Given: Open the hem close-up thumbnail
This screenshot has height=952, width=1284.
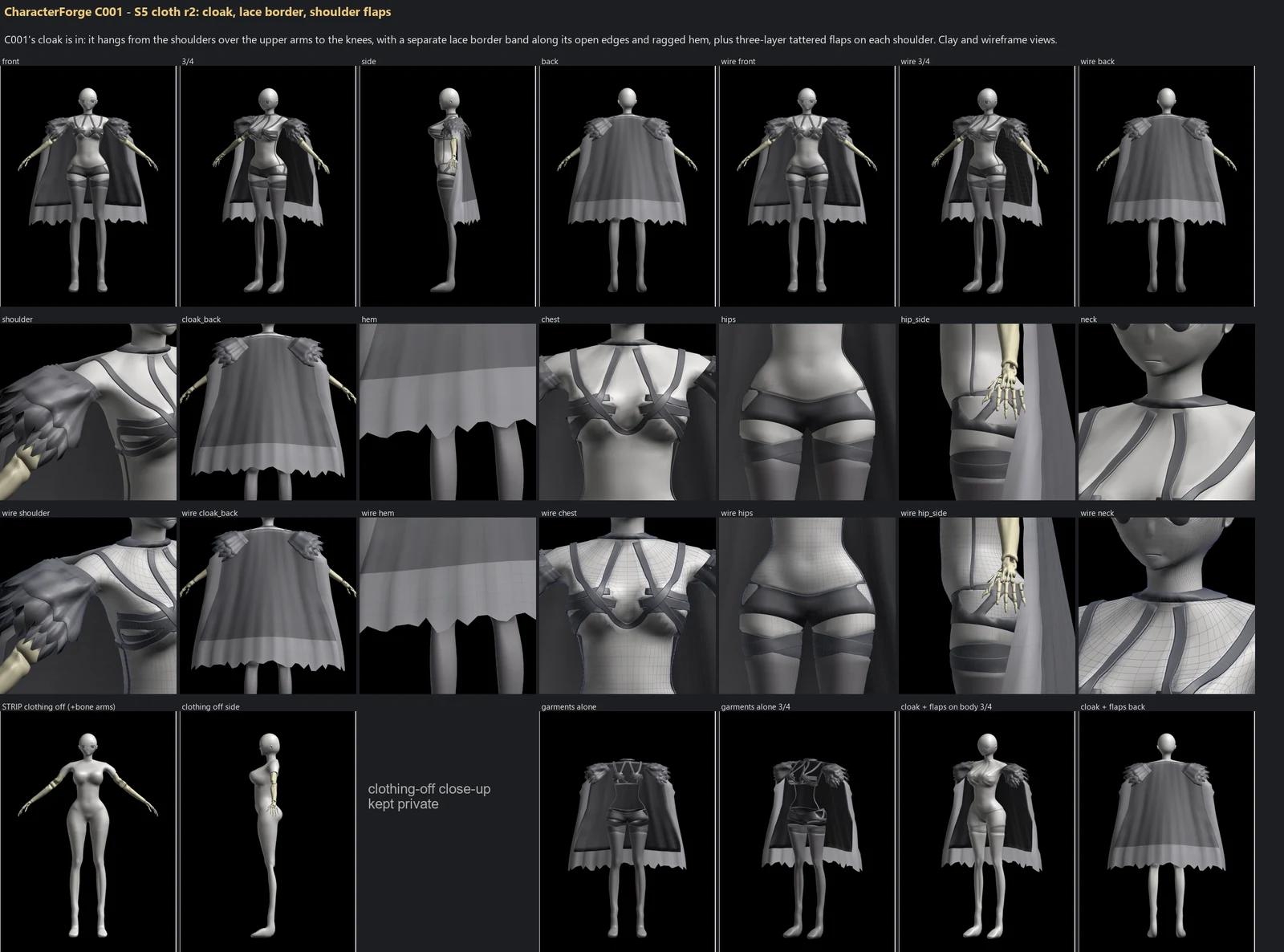Looking at the screenshot, I should (448, 412).
